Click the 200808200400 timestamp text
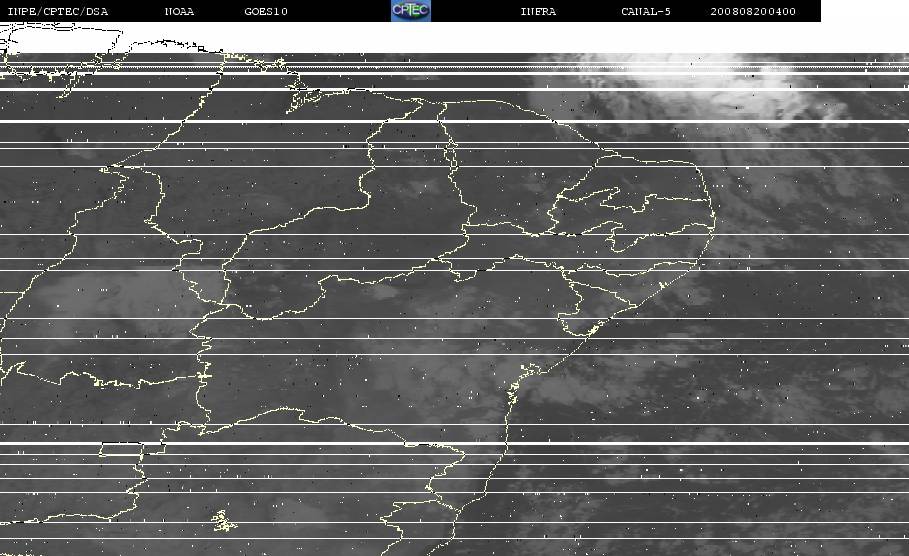This screenshot has height=556, width=909. tap(752, 11)
